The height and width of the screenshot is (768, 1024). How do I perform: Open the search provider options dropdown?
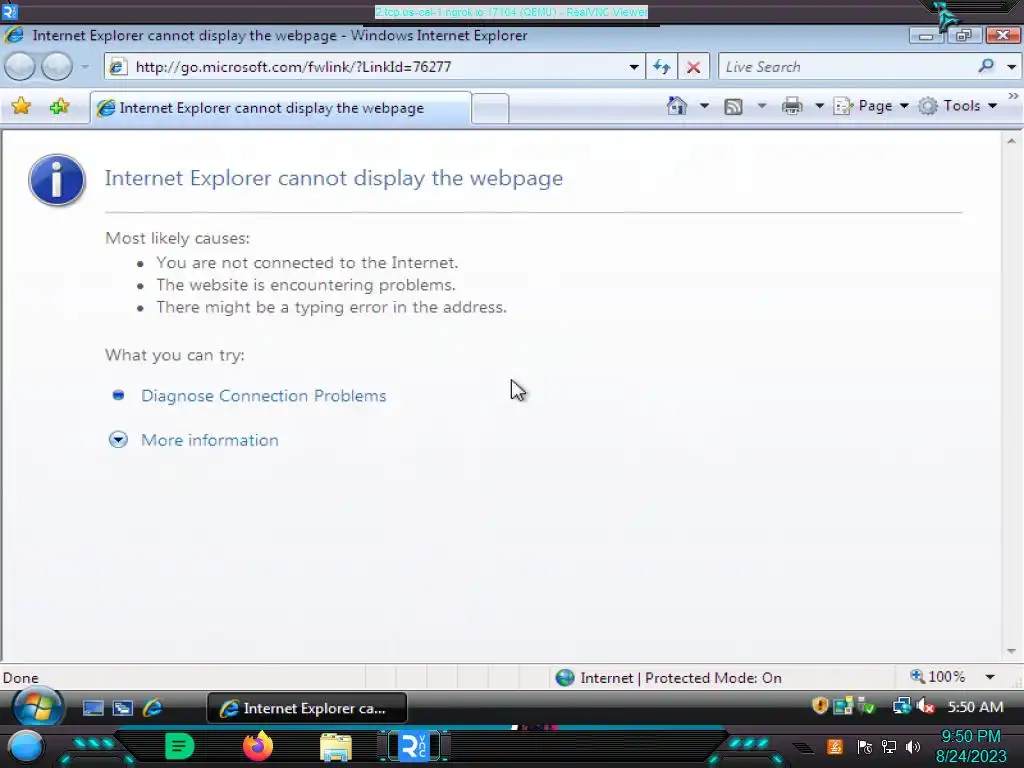1011,67
